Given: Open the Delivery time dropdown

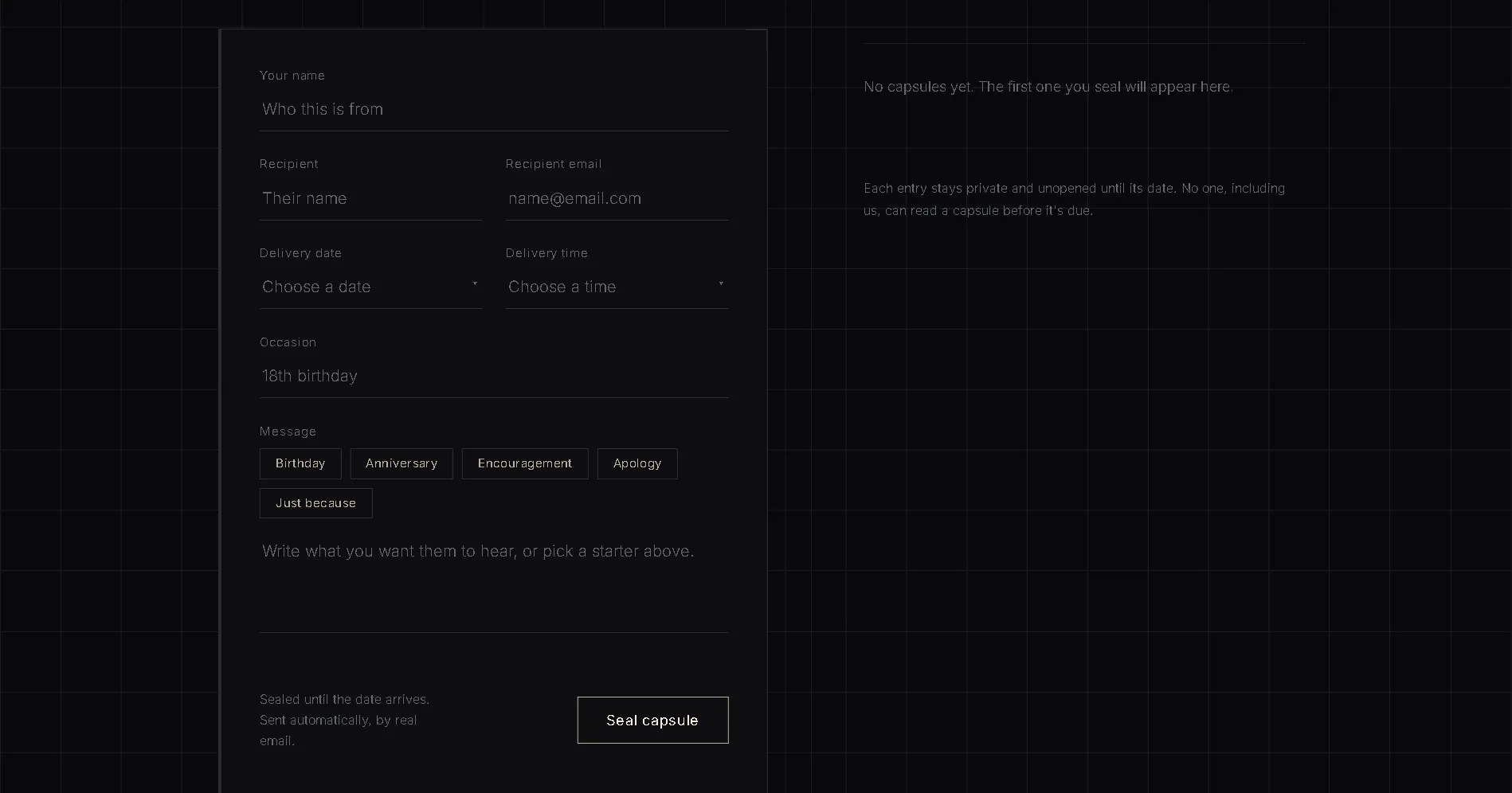Looking at the screenshot, I should (x=617, y=287).
